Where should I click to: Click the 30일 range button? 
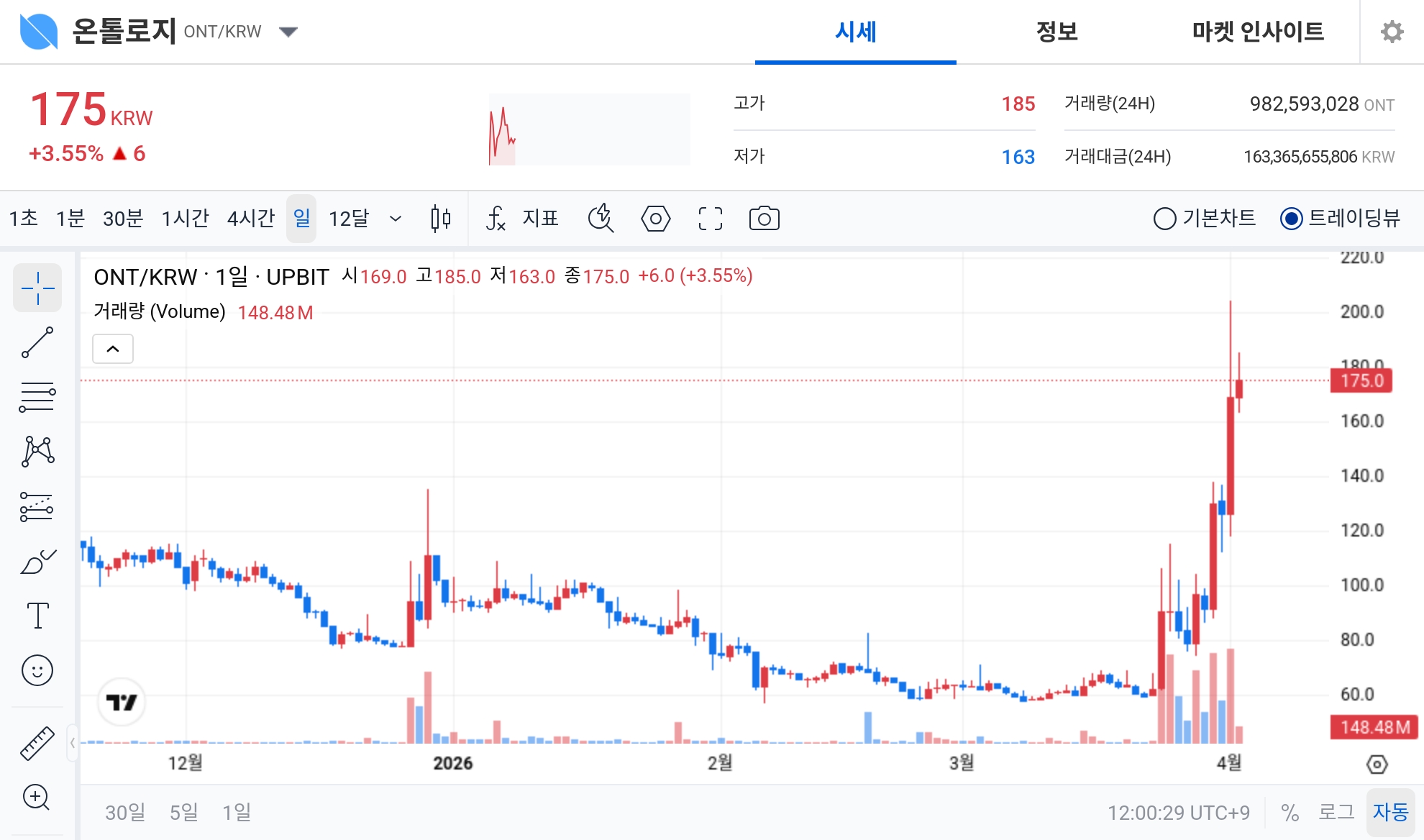point(125,812)
